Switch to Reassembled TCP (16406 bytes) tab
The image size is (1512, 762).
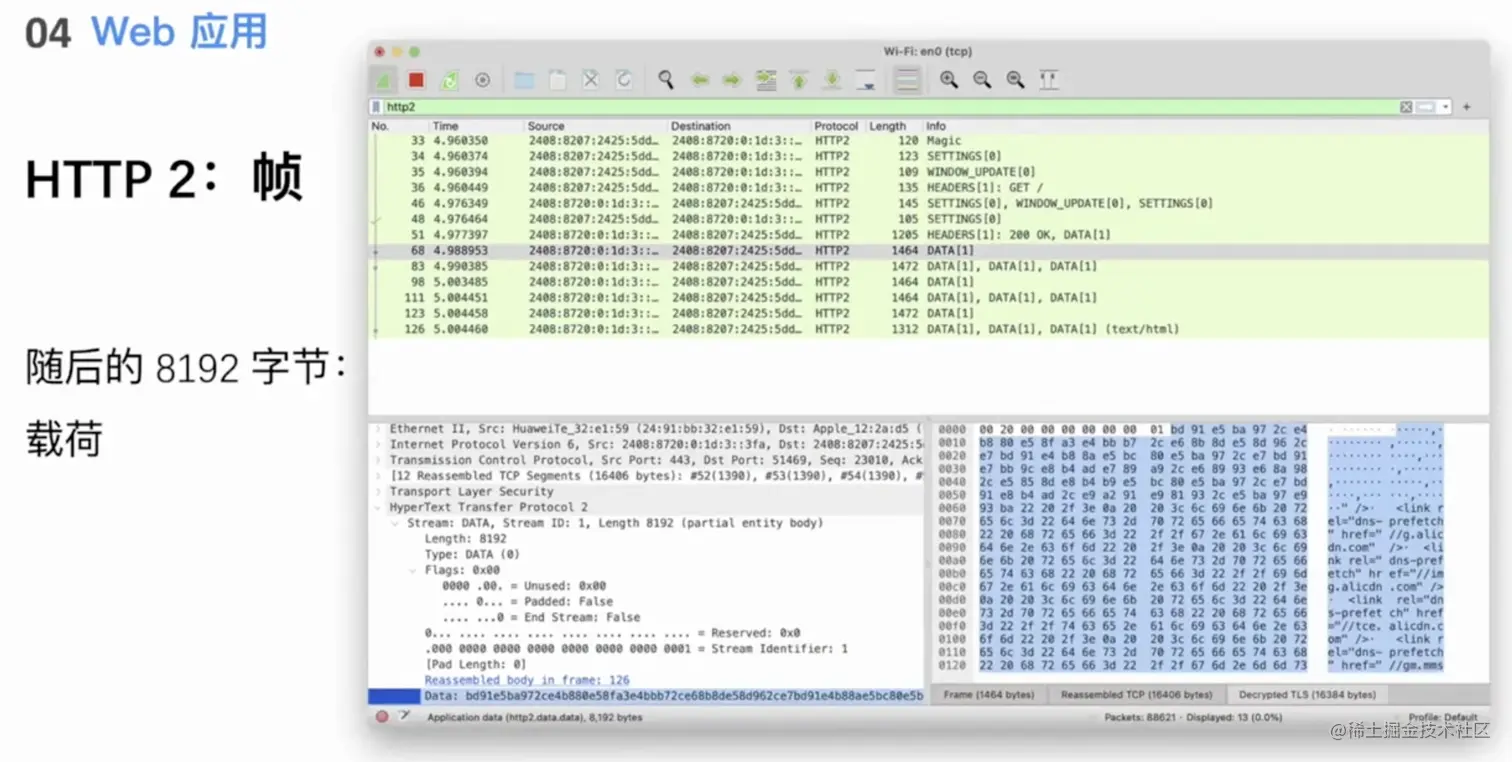(x=1137, y=694)
